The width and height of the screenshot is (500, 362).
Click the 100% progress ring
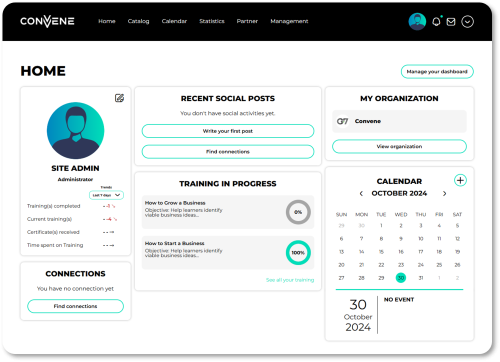[x=298, y=253]
